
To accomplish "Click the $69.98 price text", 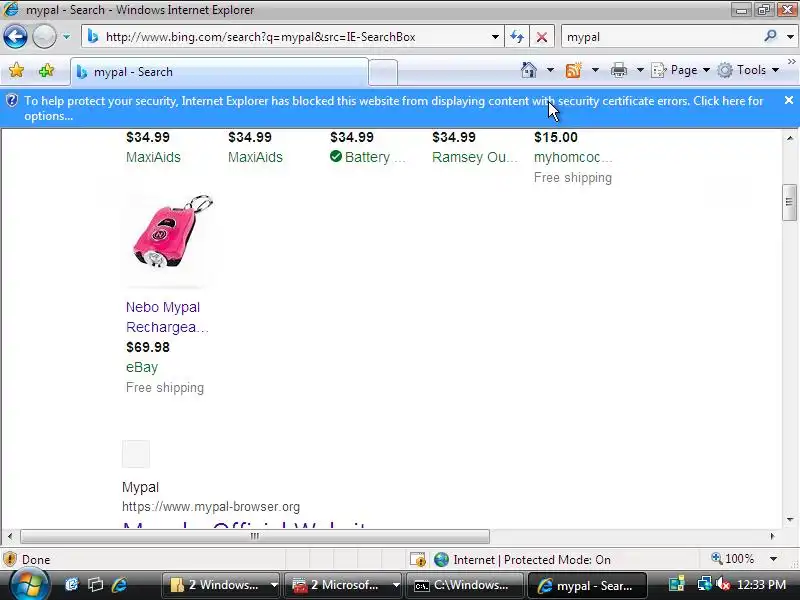I will pos(147,347).
